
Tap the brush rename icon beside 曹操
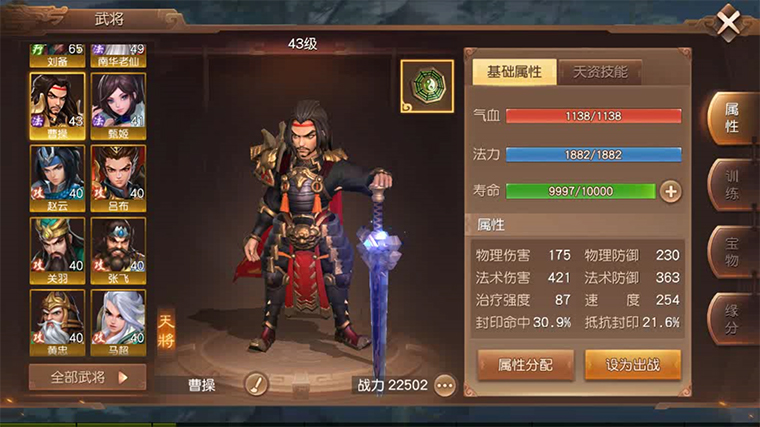256,385
